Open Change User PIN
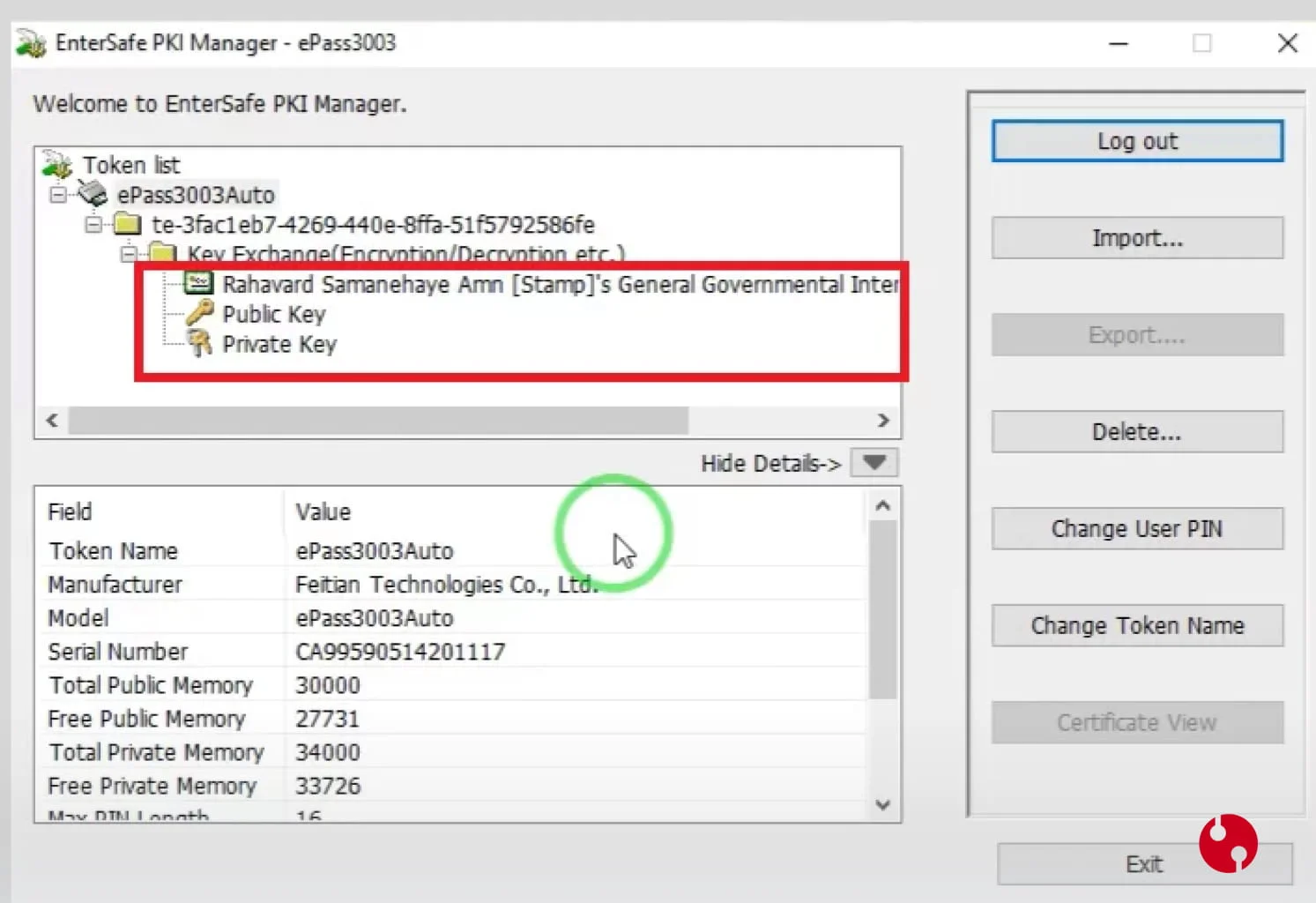This screenshot has height=903, width=1316. [1137, 529]
